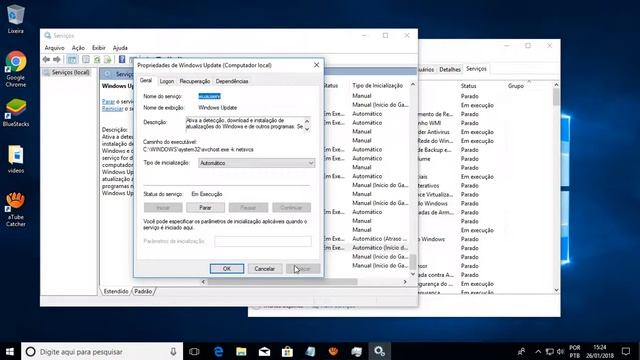Viewport: 640px width, 360px height.
Task: Click the 'Automático (Atraso ...' startup type cell
Action: click(x=380, y=239)
